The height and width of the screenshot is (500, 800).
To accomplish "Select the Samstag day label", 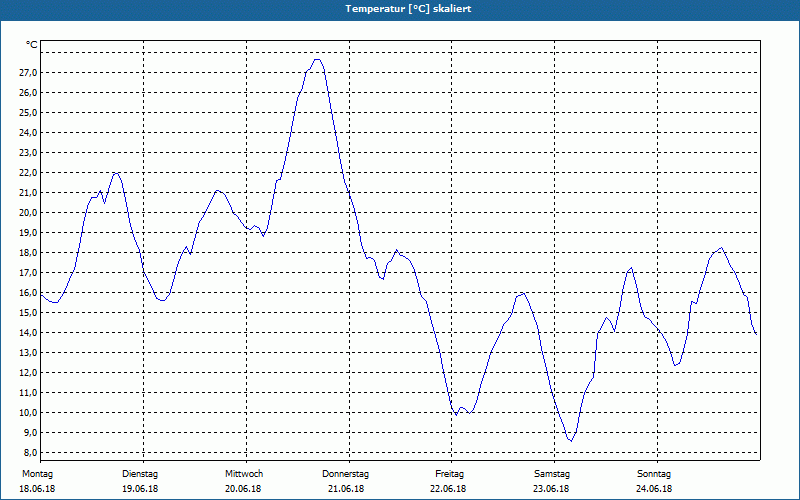I will pos(552,474).
